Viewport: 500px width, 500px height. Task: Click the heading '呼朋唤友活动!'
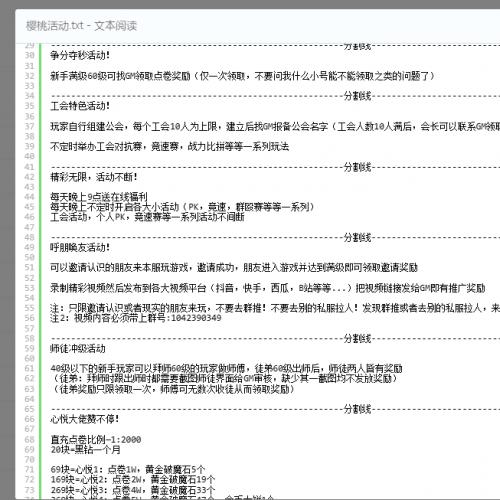80,247
